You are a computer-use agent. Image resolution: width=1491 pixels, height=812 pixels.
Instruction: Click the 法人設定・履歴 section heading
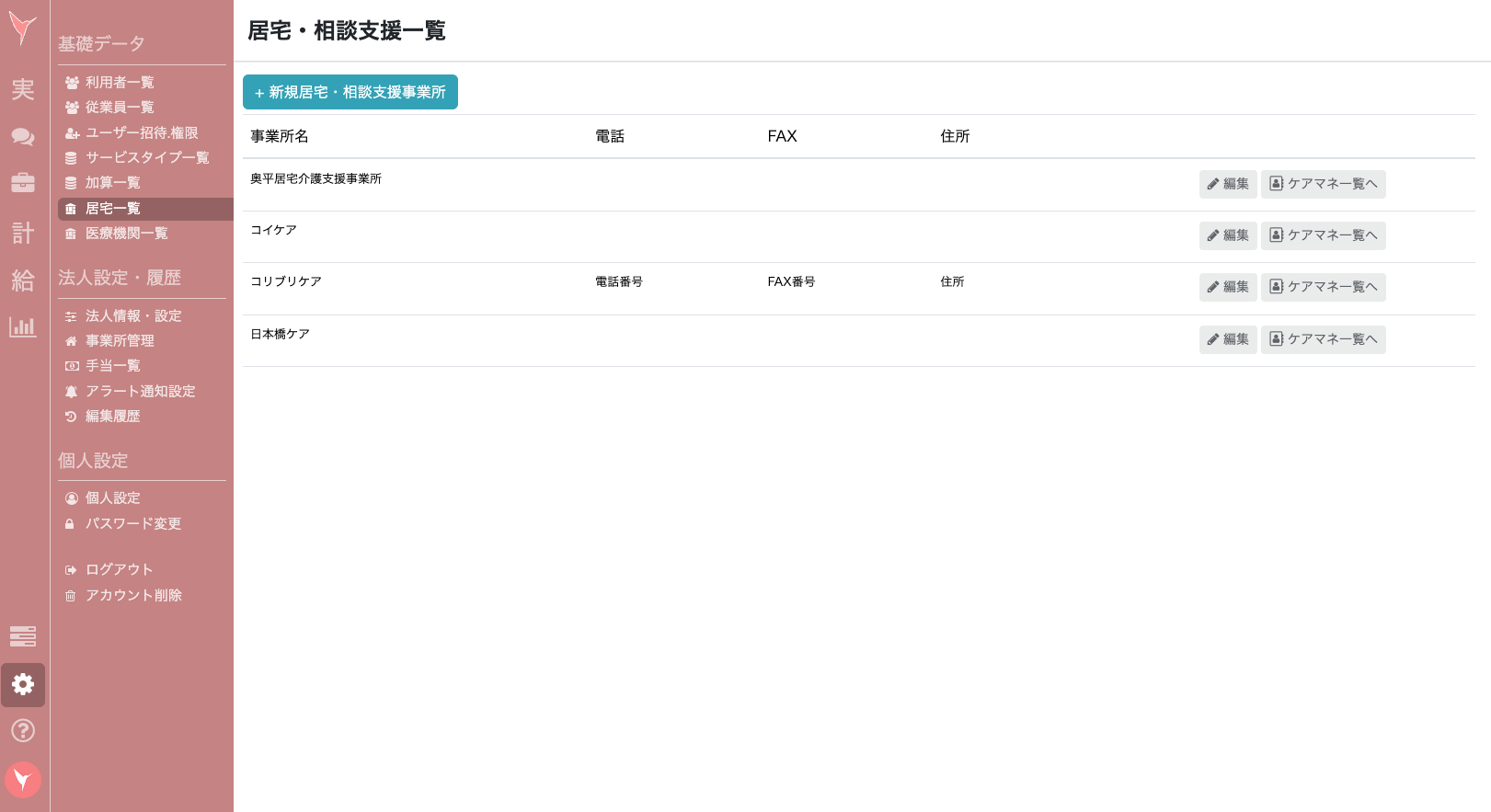120,278
